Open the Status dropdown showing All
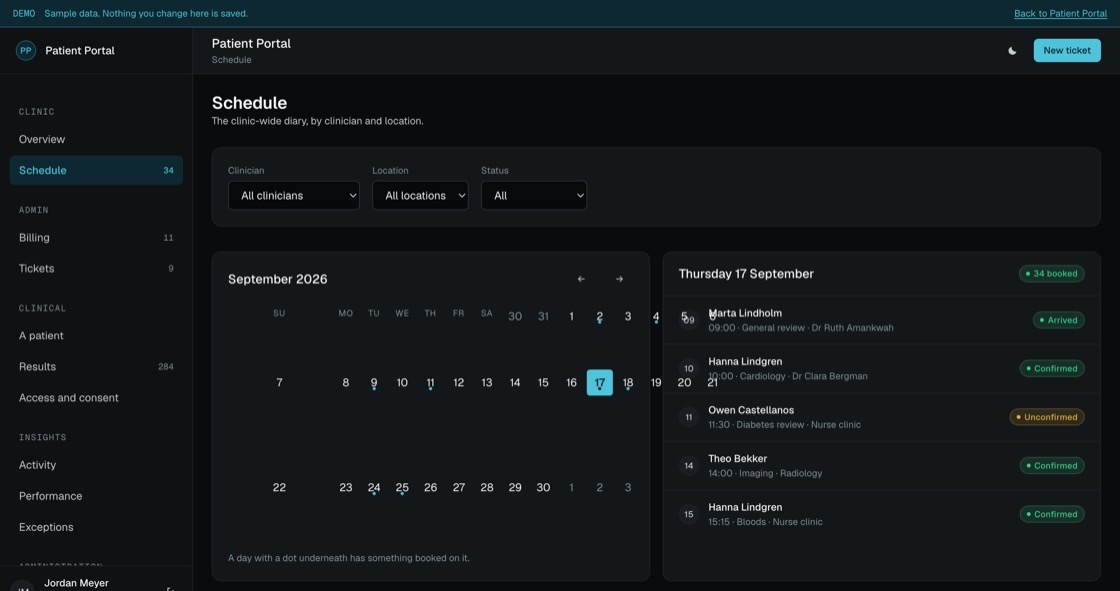The height and width of the screenshot is (591, 1120). (x=534, y=196)
